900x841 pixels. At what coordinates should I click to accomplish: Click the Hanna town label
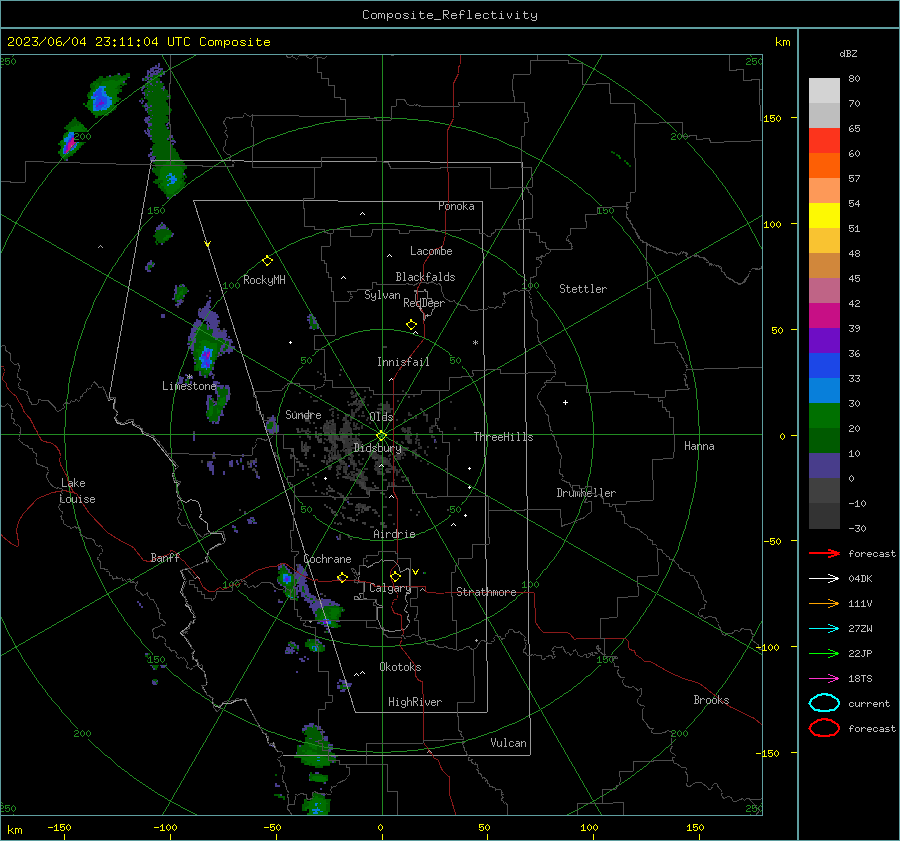(699, 446)
